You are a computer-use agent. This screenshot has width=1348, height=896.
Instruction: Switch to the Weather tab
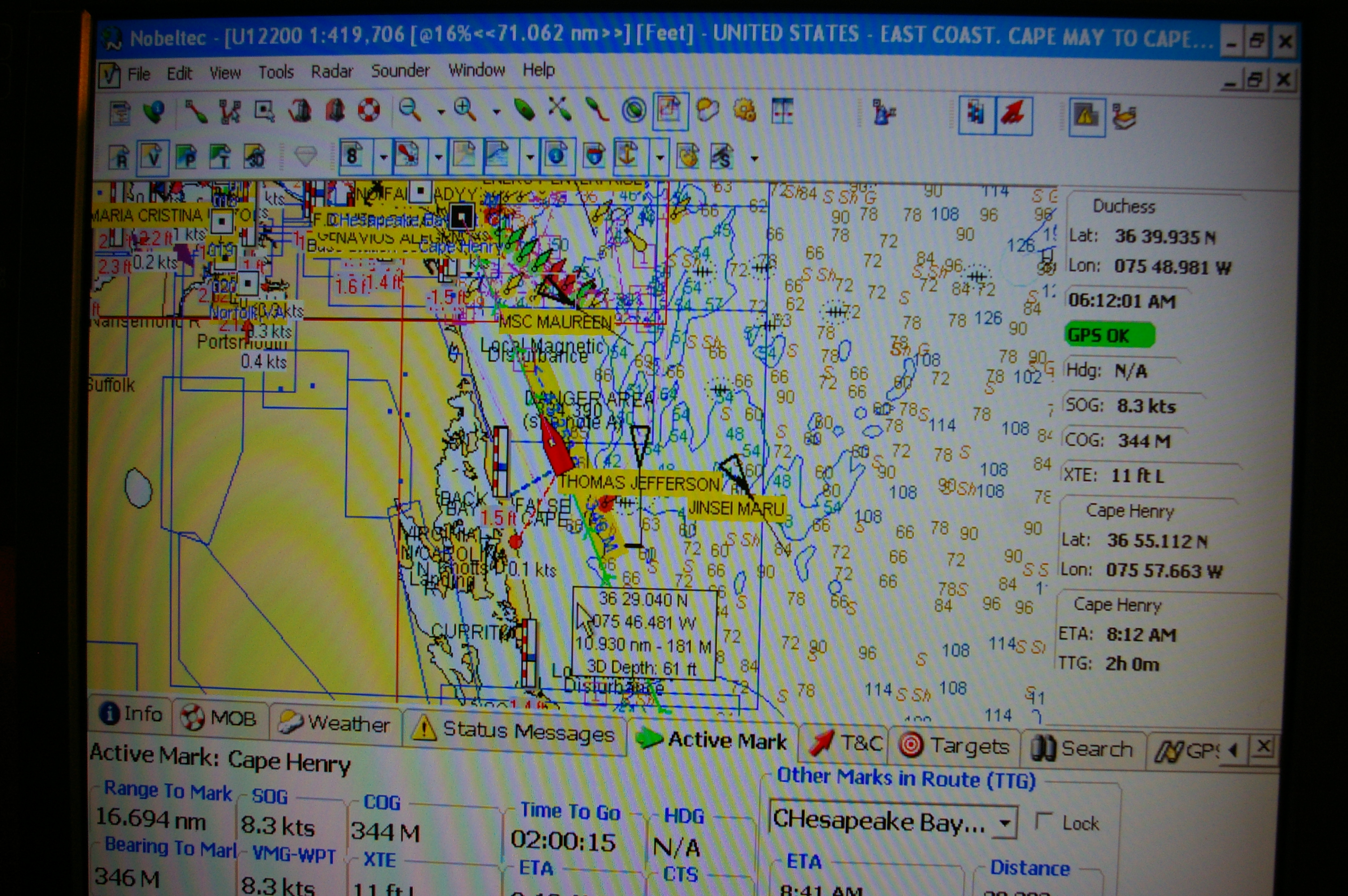(x=334, y=724)
